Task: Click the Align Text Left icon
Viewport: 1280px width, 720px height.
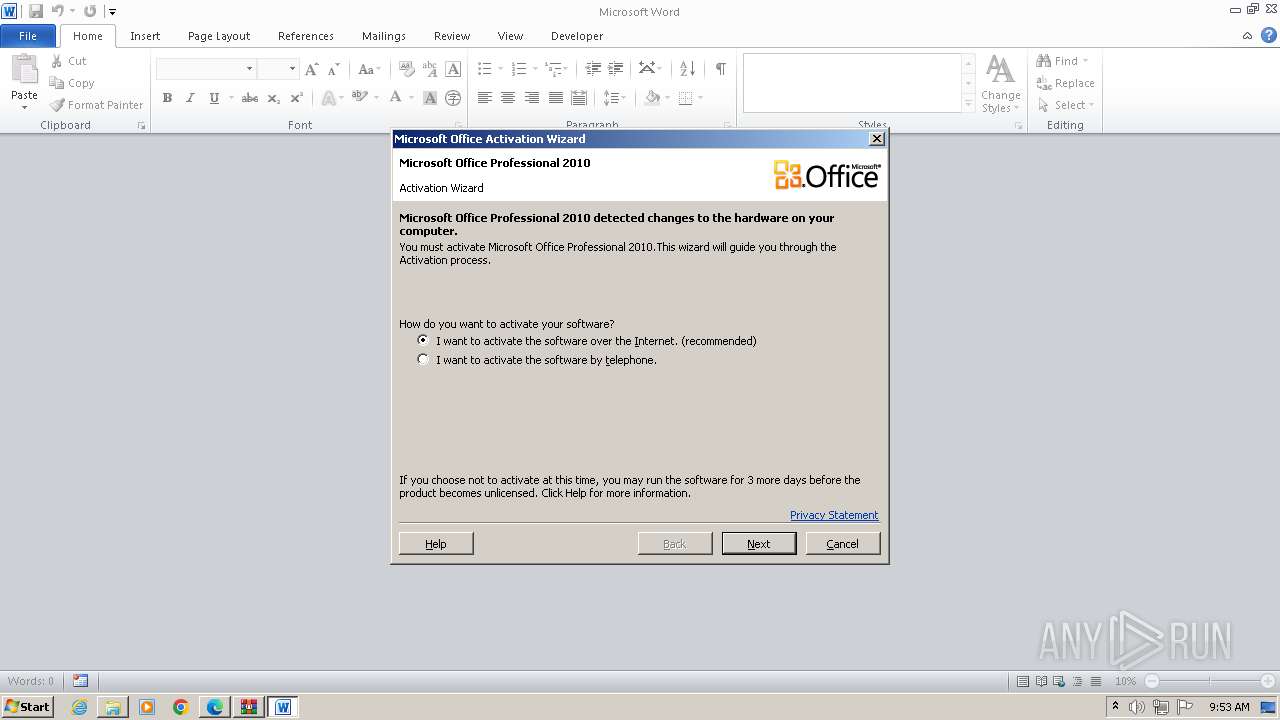Action: coord(485,98)
